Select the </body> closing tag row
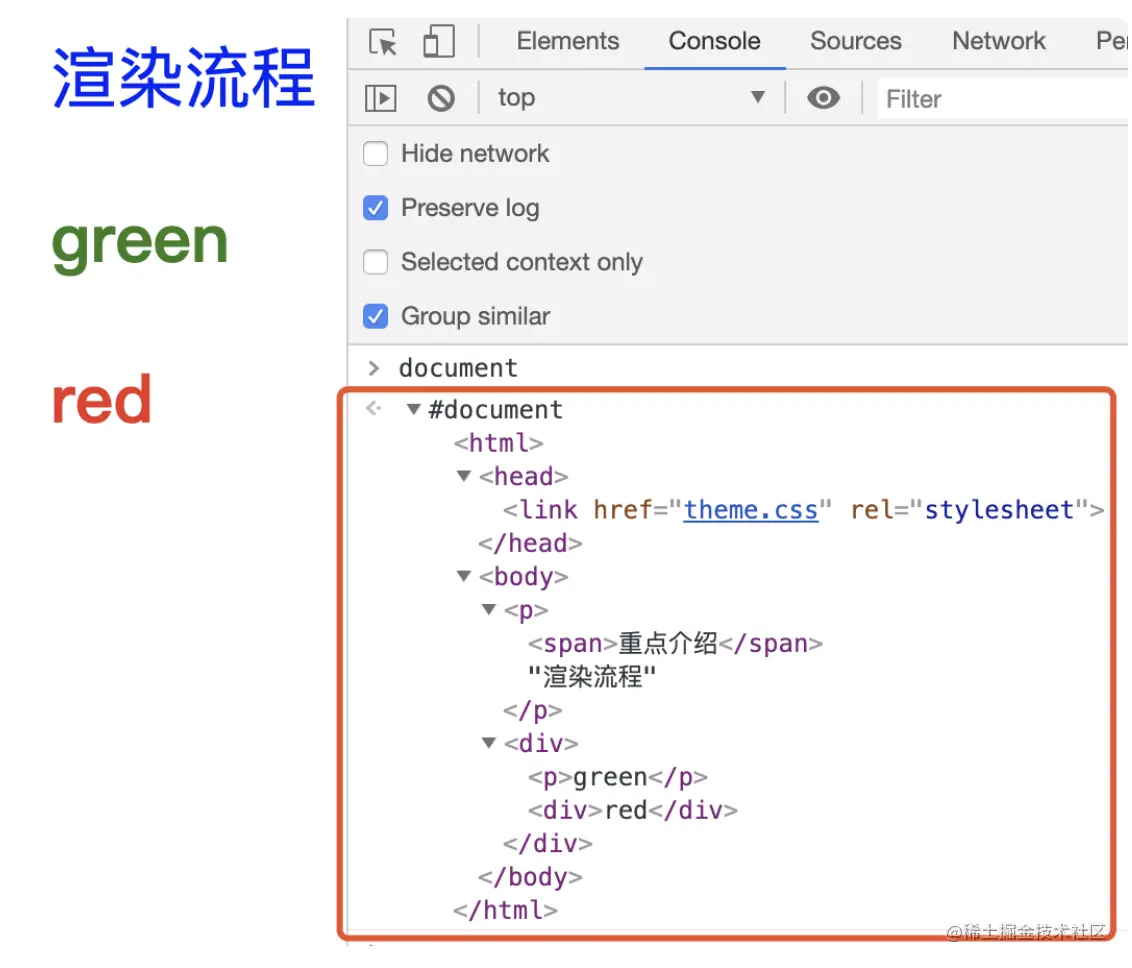The height and width of the screenshot is (968, 1132). click(x=530, y=877)
